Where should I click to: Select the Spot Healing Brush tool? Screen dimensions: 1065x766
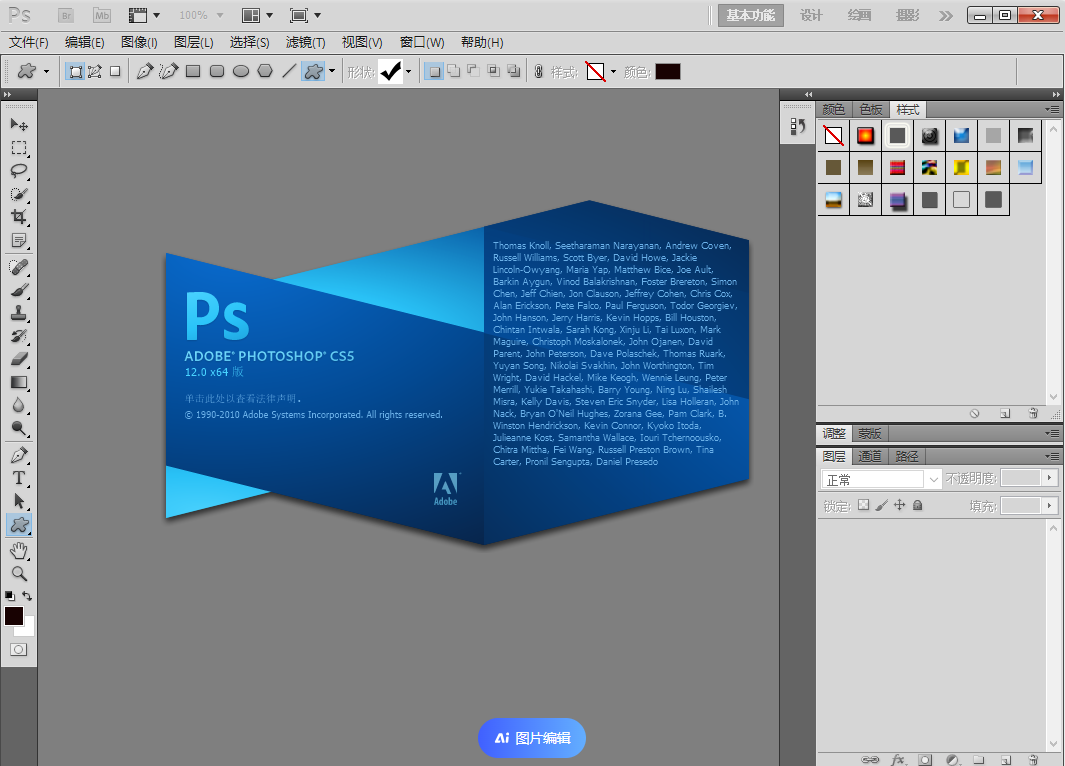point(19,267)
